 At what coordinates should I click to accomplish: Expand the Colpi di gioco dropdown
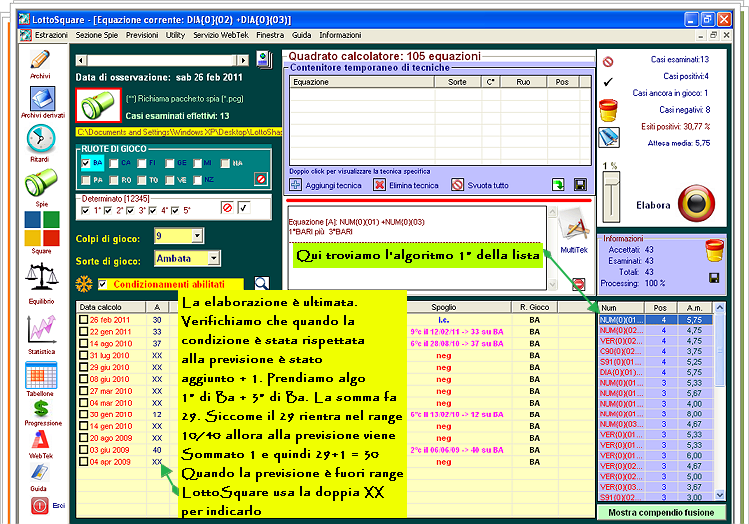click(199, 236)
